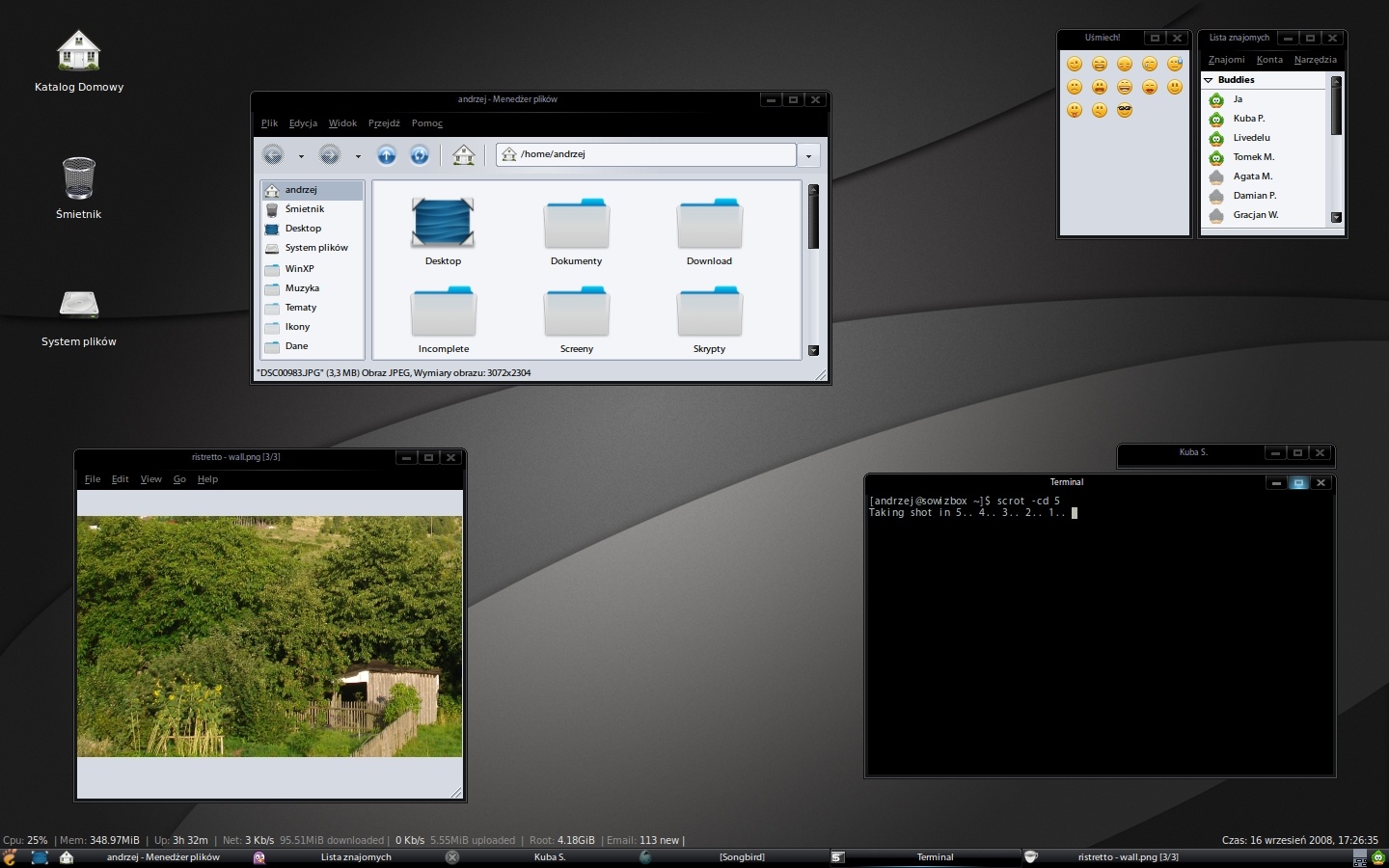Open Znajomi menu in Lista znajomych
The height and width of the screenshot is (868, 1389).
(x=1226, y=60)
